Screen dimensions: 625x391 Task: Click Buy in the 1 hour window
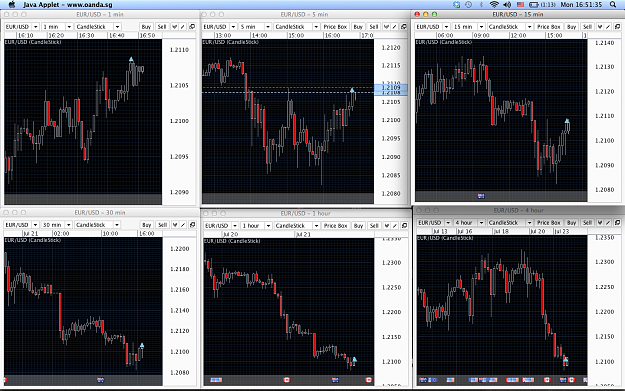tap(358, 226)
